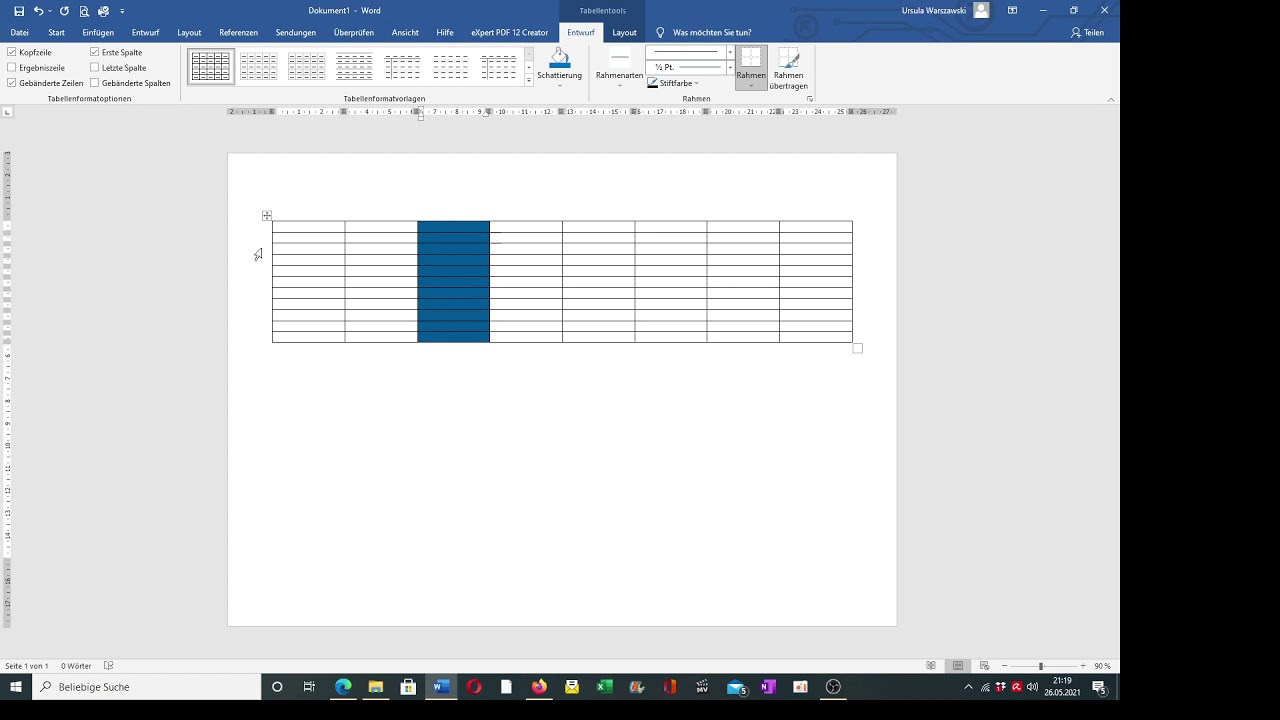Open the Rahmenarten gallery
Image resolution: width=1280 pixels, height=720 pixels.
click(620, 67)
